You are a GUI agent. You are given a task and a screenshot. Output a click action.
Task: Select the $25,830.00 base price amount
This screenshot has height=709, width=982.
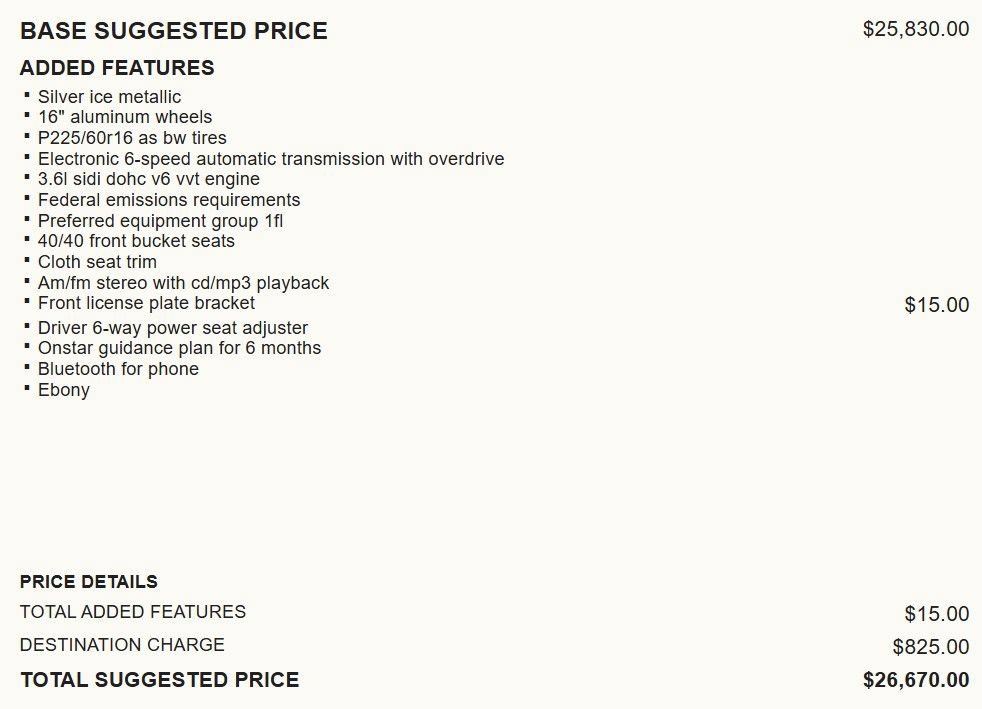[x=916, y=29]
